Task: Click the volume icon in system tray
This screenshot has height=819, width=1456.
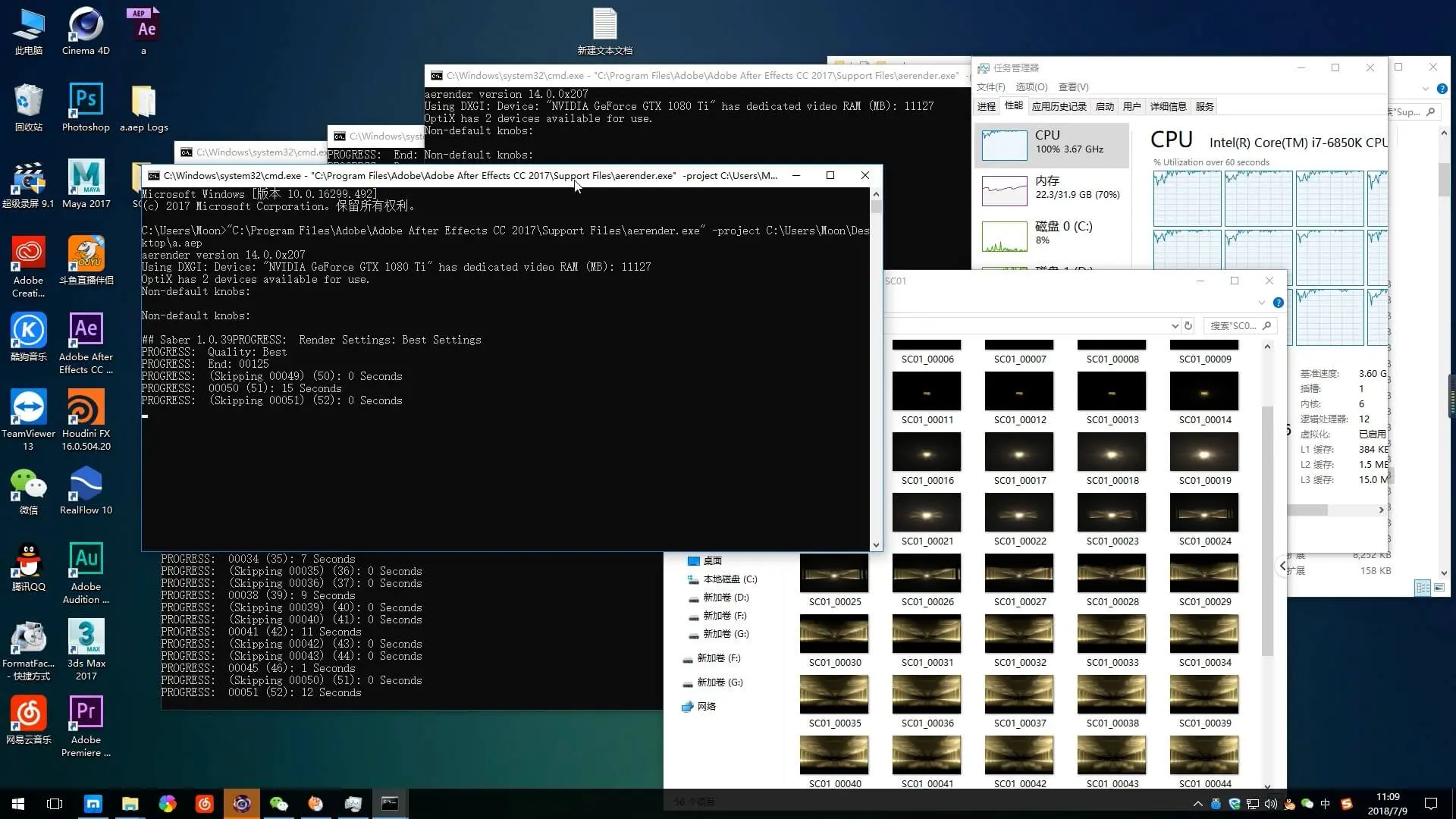Action: pos(1271,804)
